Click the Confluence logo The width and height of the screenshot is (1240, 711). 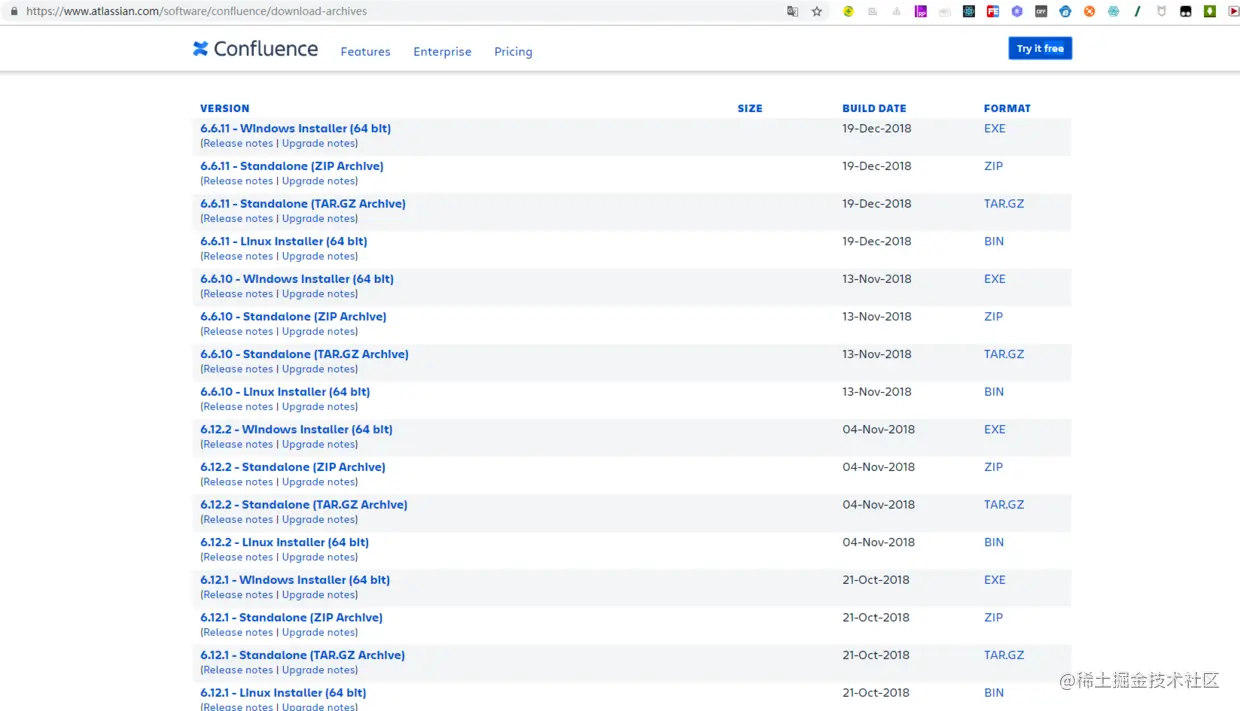tap(255, 49)
